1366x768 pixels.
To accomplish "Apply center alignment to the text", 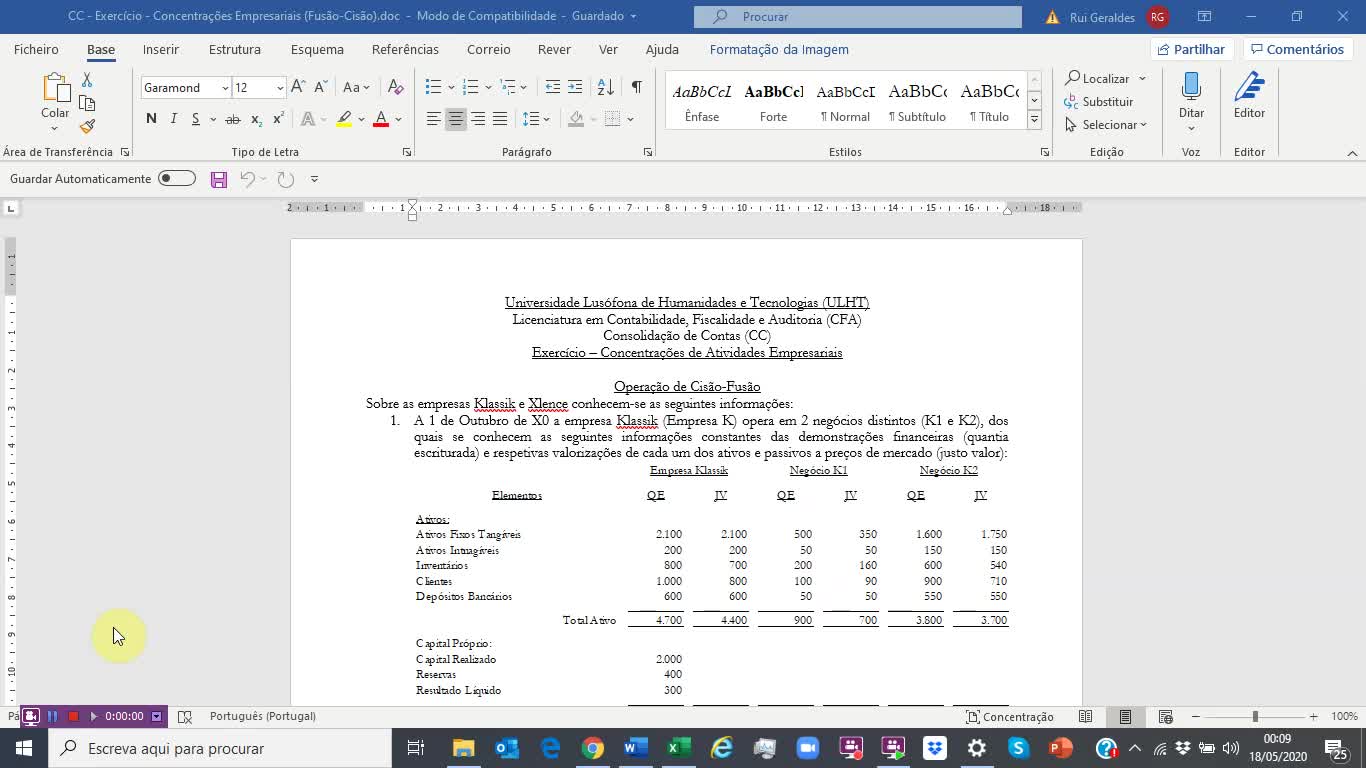I will 455,120.
